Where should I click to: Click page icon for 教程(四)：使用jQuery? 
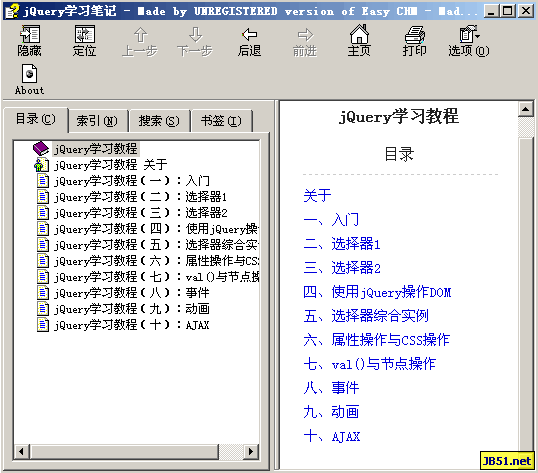[x=43, y=228]
